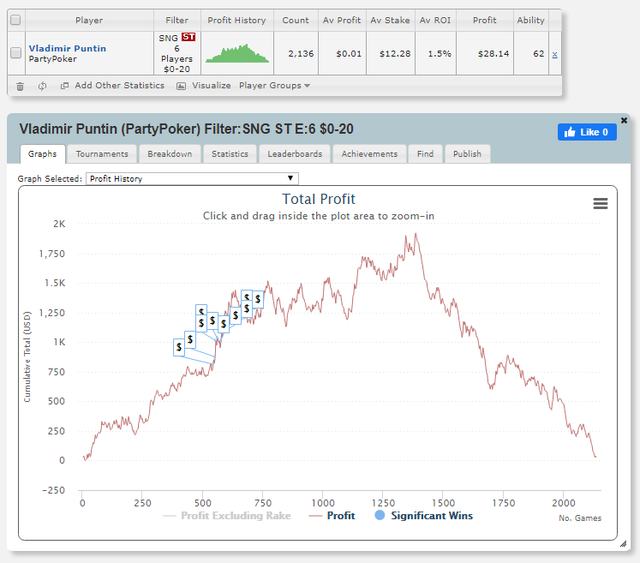The height and width of the screenshot is (563, 640).
Task: Open the Statistics tab
Action: click(x=230, y=154)
